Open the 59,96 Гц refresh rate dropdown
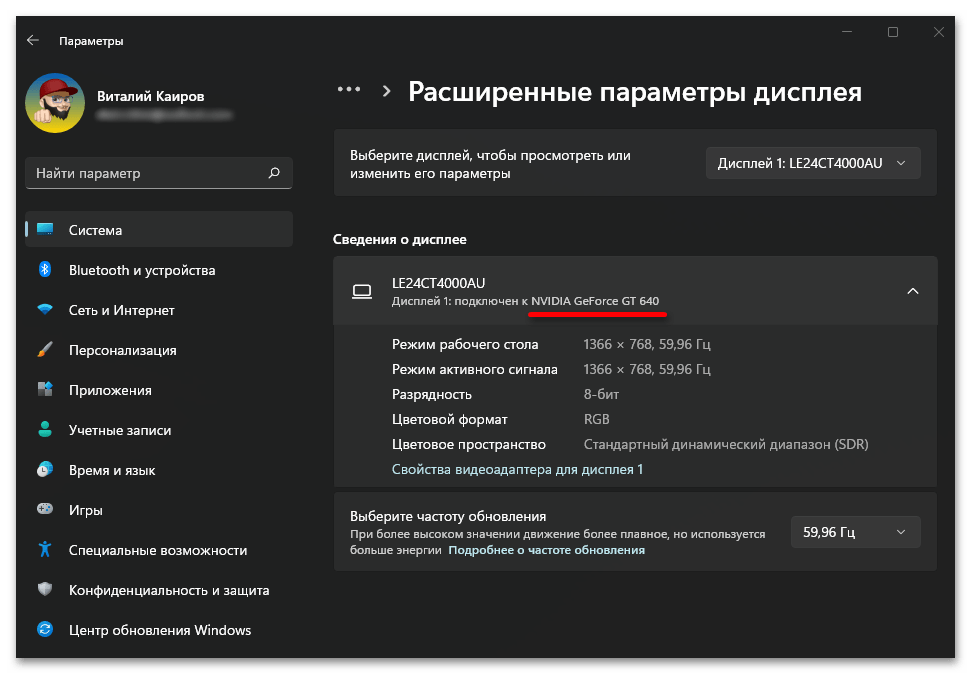 pos(855,532)
